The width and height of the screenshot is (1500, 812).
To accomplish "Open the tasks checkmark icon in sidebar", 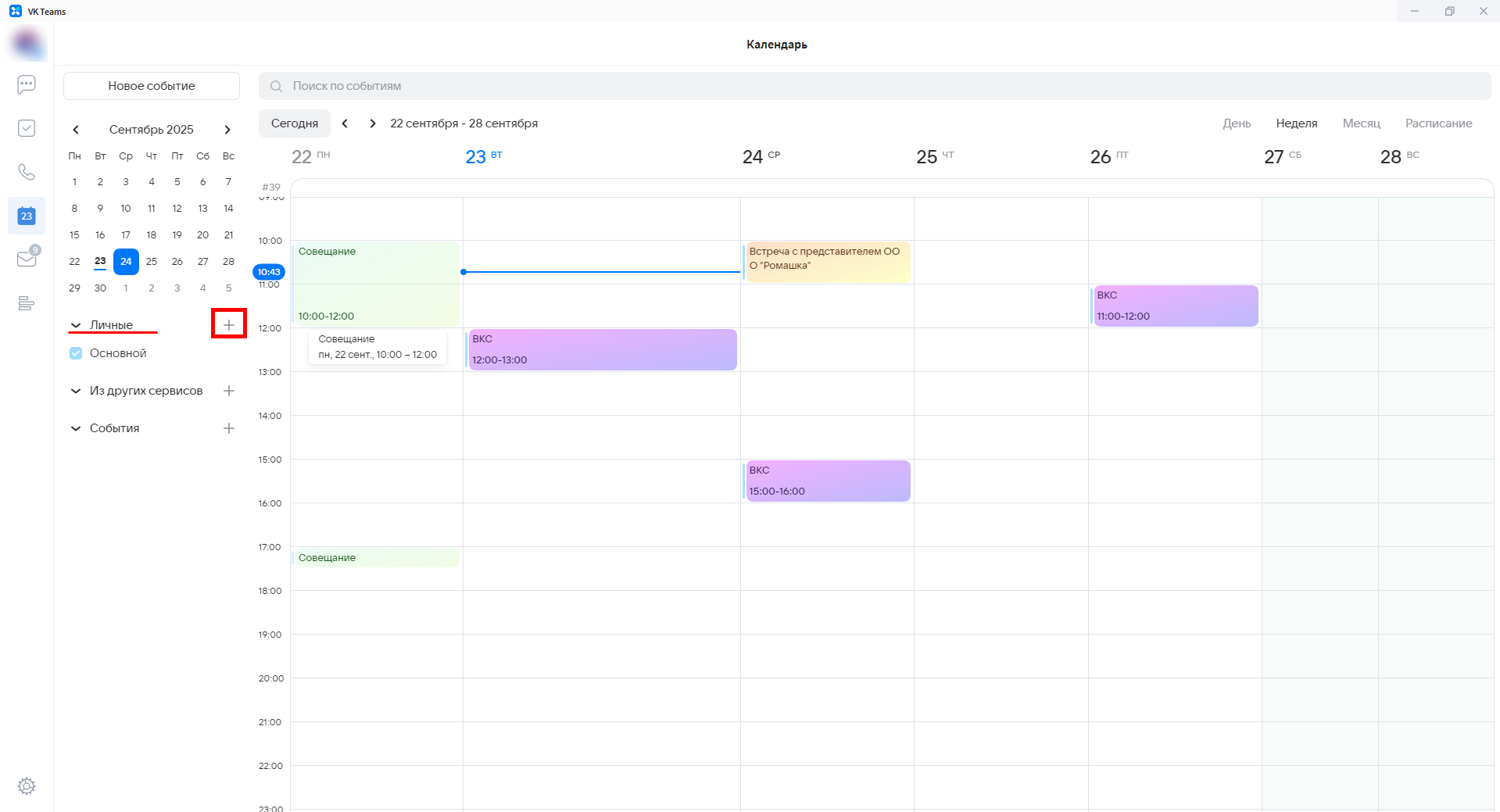I will click(27, 128).
